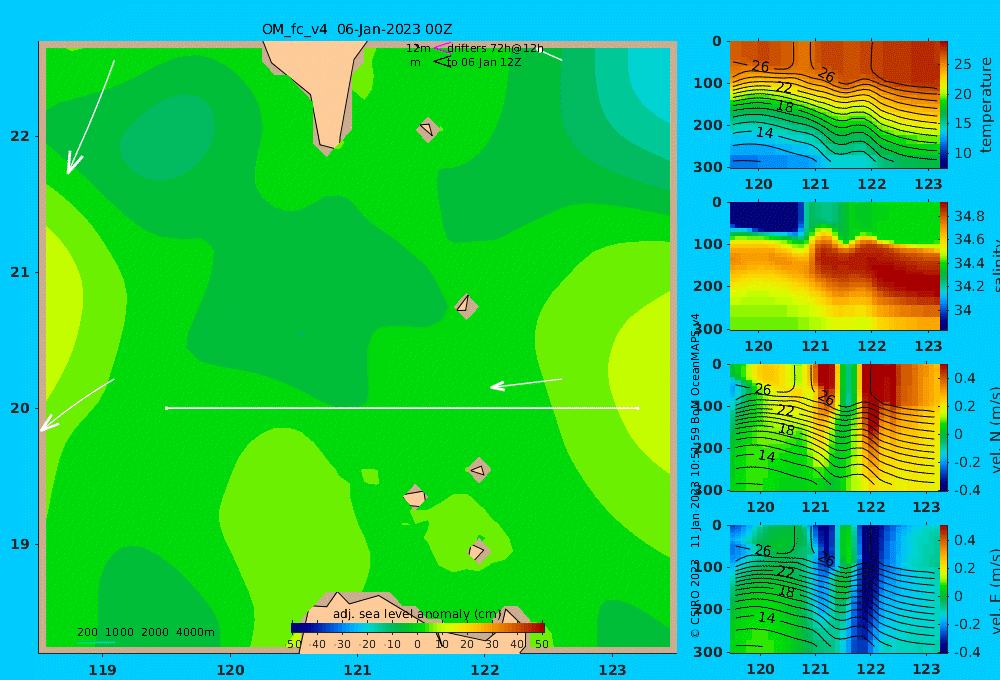This screenshot has width=1000, height=680.
Task: Open the eastward velocity section panel
Action: [834, 589]
